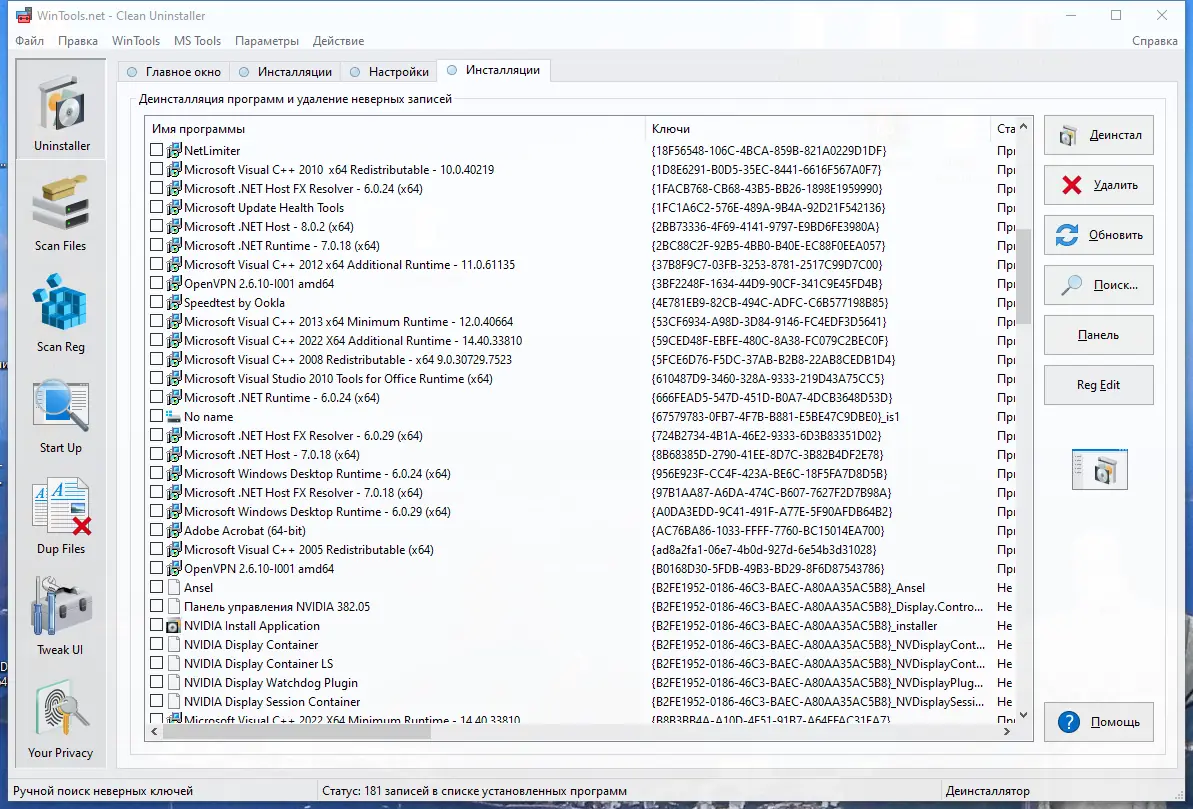
Task: Check the NVIDIA Display Session Container checkbox
Action: pos(157,701)
